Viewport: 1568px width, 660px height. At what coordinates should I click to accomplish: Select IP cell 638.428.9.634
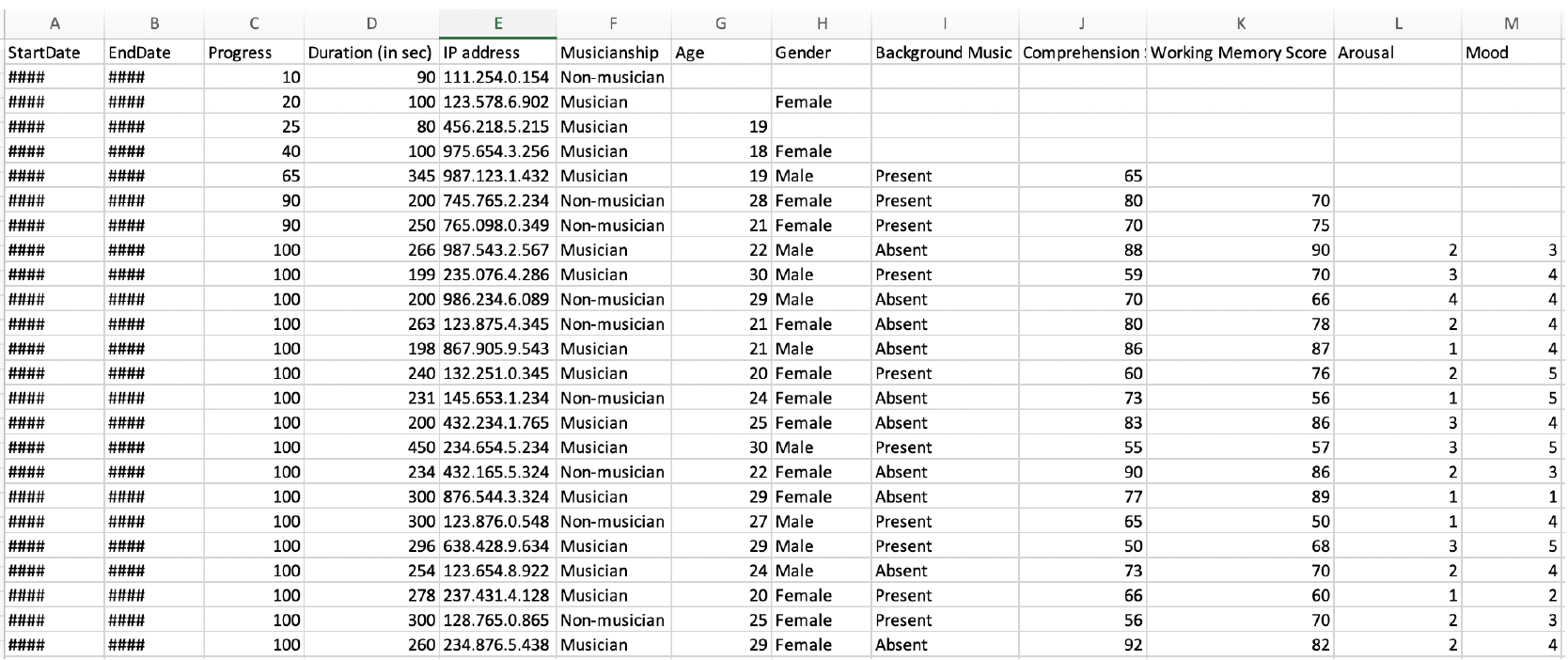point(498,546)
